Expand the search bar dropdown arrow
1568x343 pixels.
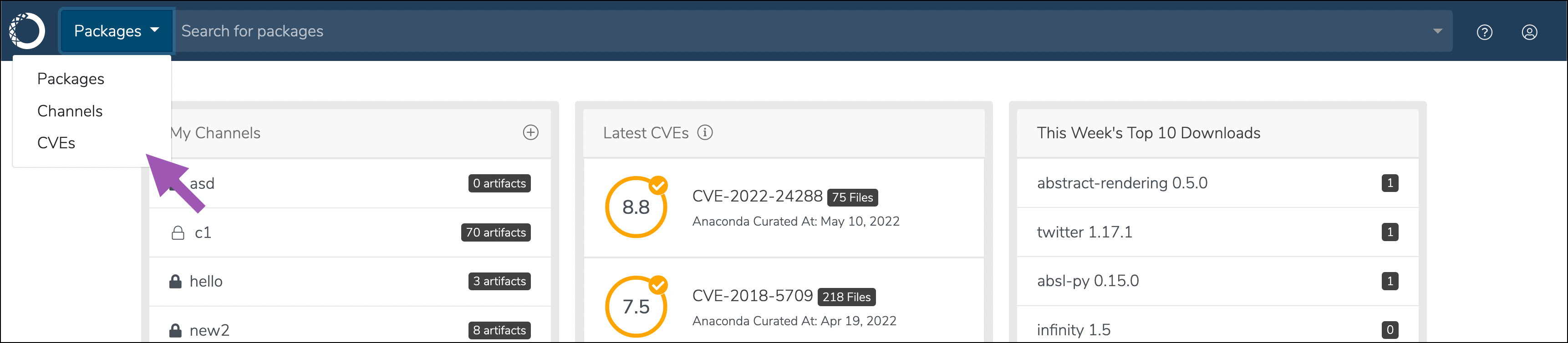coord(1438,31)
